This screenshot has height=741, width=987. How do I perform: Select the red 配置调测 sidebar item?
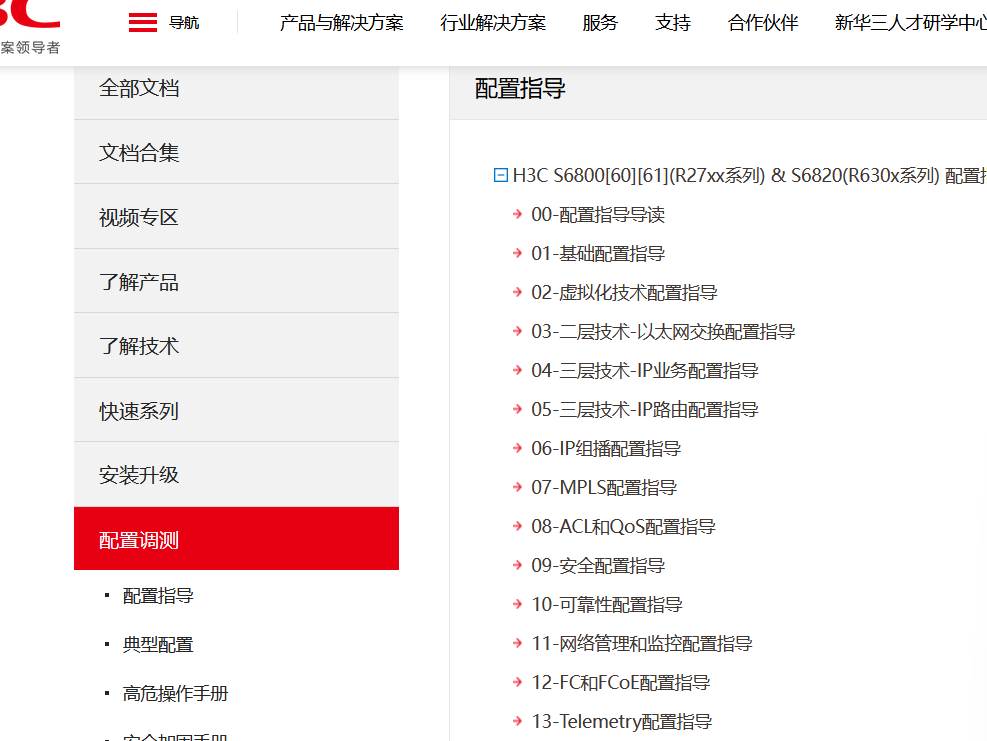coord(236,539)
